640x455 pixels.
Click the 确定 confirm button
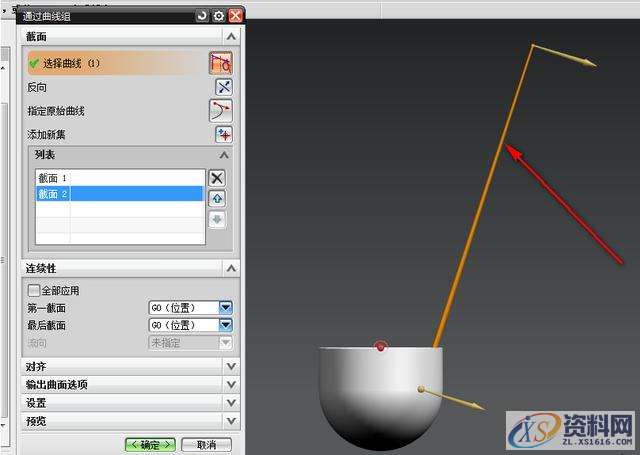pos(150,444)
